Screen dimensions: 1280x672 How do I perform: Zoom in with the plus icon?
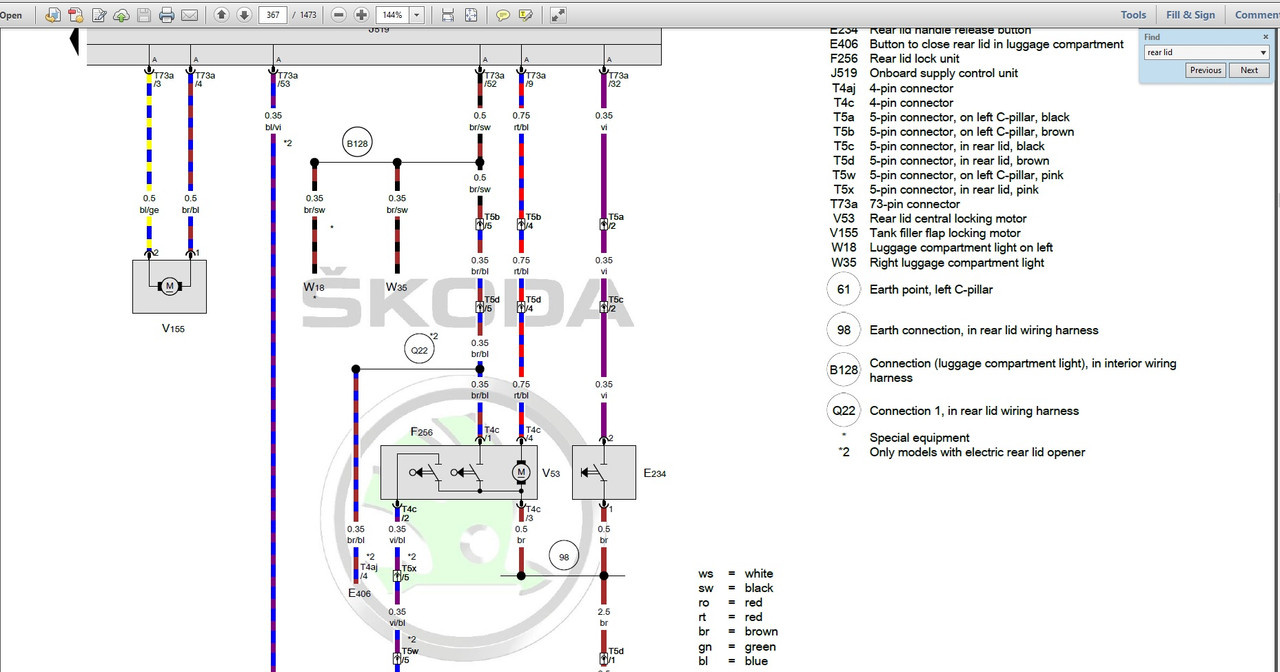360,15
